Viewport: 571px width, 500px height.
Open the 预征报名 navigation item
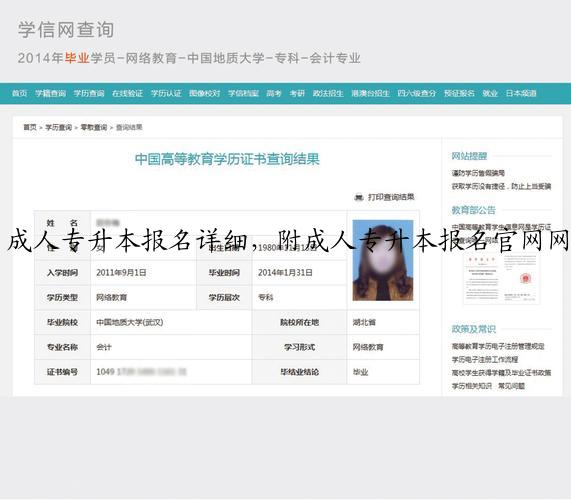pyautogui.click(x=459, y=94)
